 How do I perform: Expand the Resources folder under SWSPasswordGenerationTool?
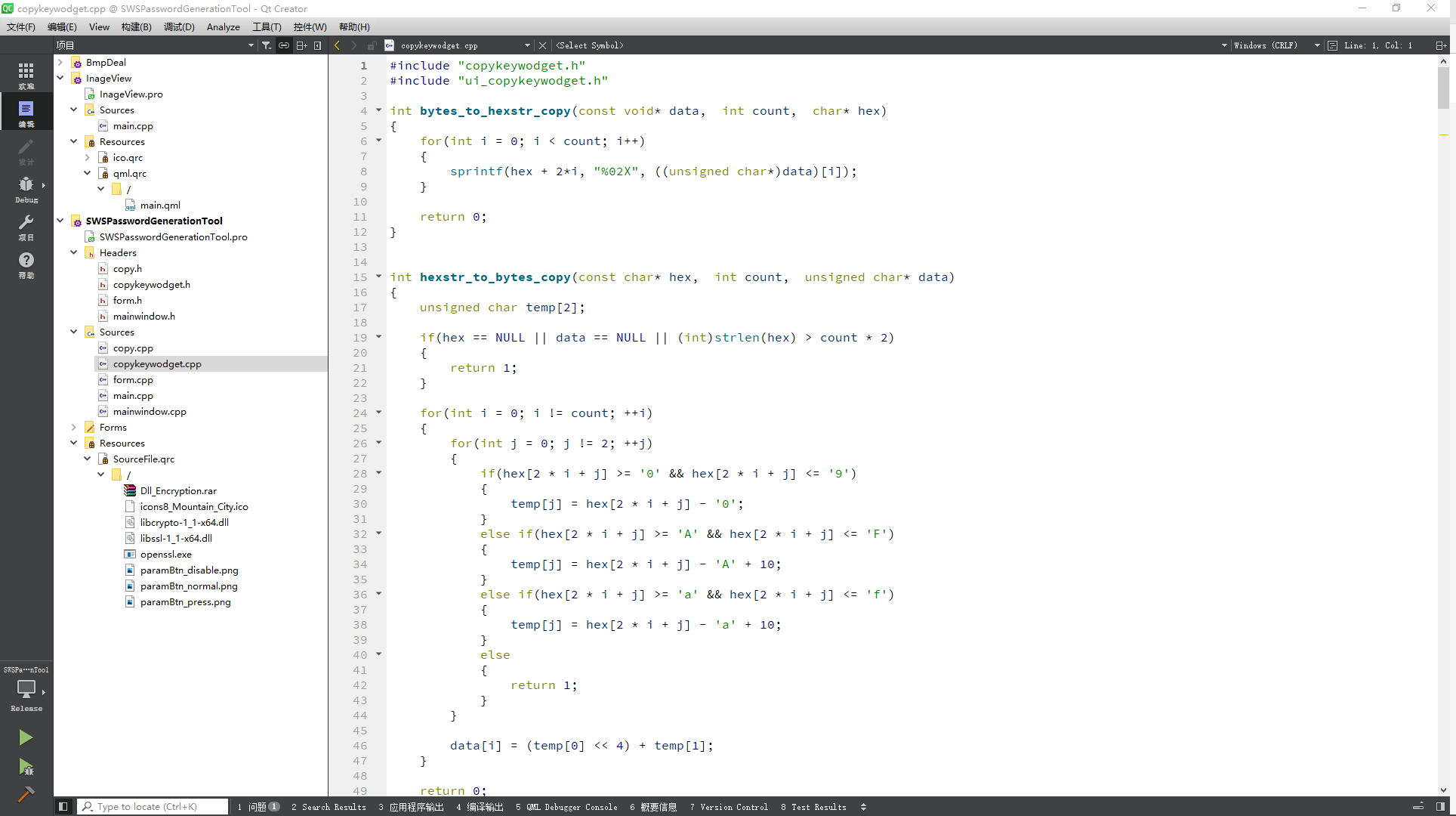click(74, 443)
